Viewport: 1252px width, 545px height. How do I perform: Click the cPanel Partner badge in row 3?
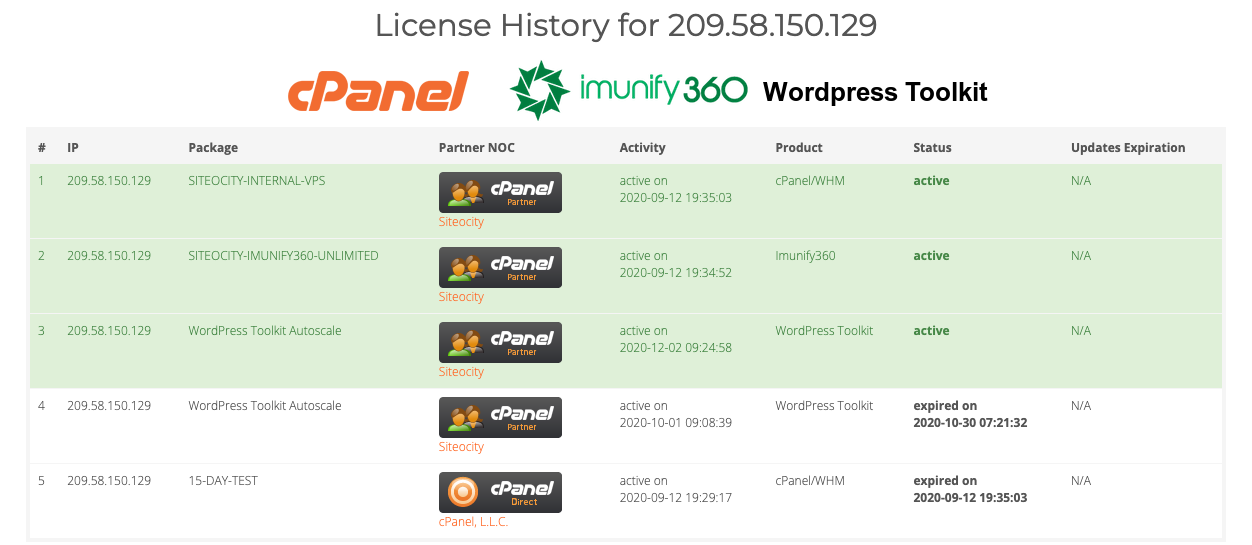point(500,342)
